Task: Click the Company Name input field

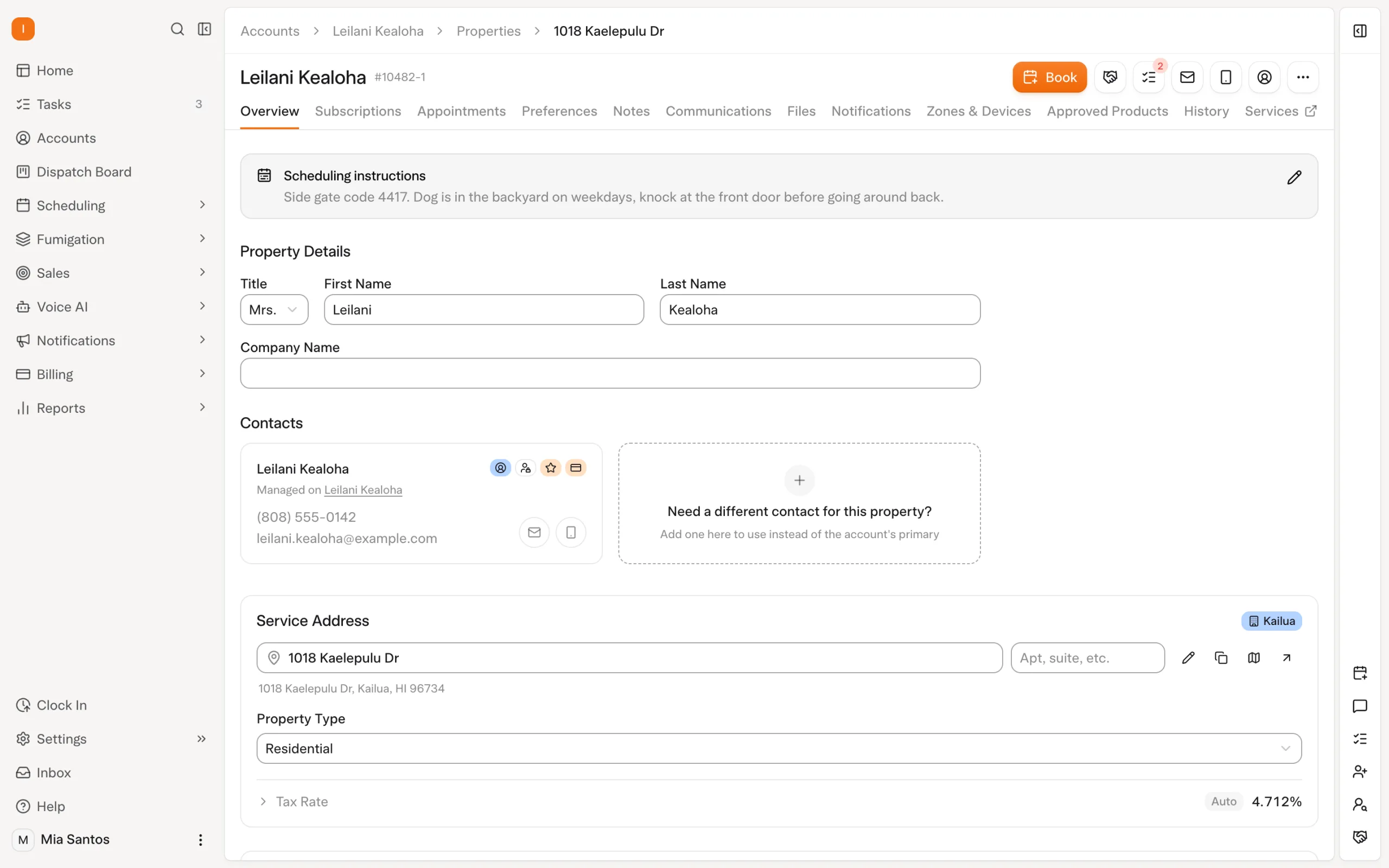Action: click(610, 373)
